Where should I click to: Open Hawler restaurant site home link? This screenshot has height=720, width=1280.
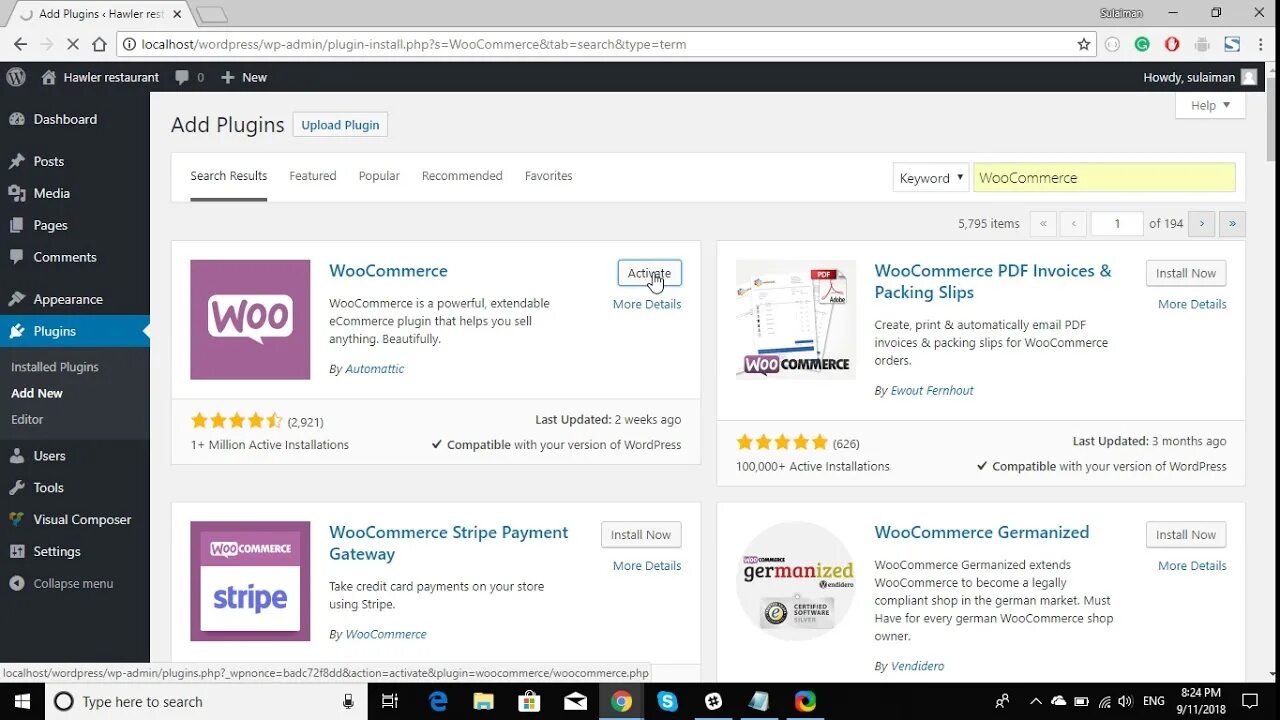[100, 77]
